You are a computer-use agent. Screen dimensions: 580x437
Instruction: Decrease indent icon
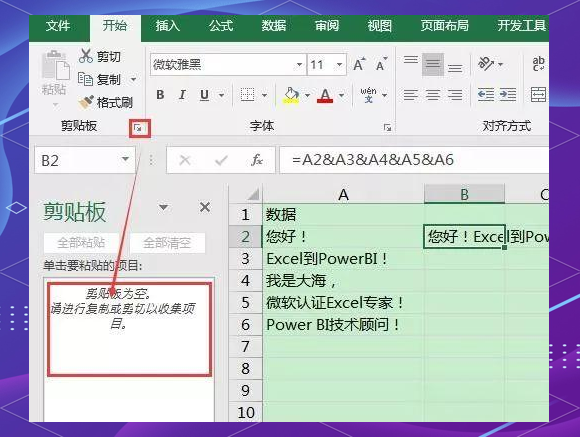tap(486, 94)
